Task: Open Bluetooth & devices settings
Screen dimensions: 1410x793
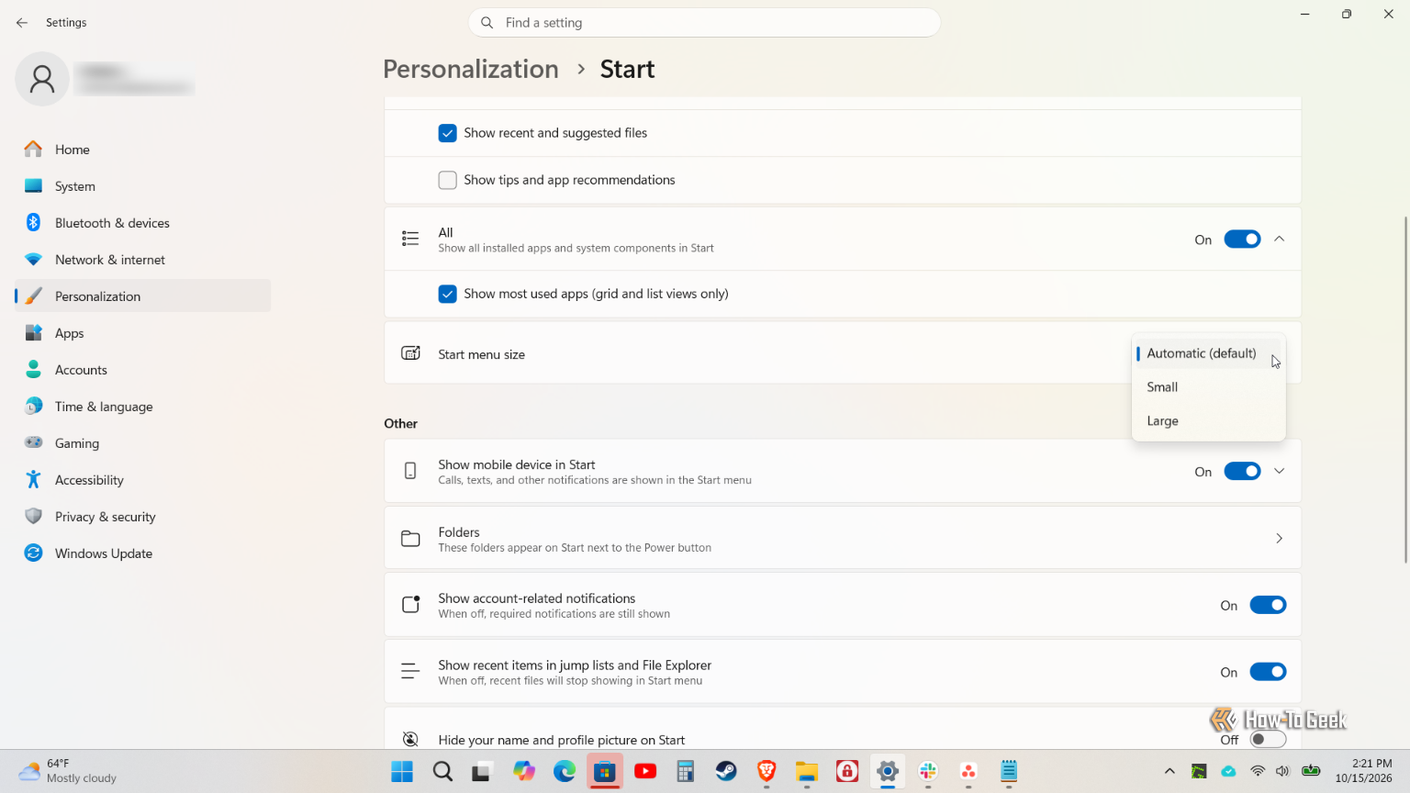Action: click(143, 223)
